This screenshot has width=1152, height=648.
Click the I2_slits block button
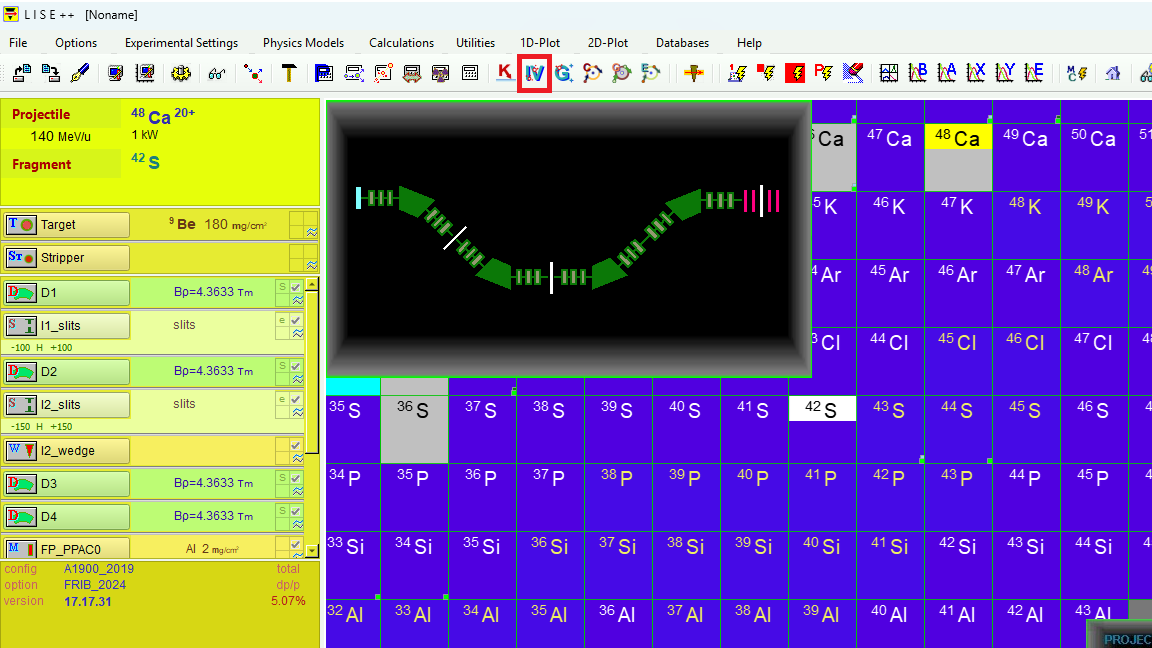point(67,405)
